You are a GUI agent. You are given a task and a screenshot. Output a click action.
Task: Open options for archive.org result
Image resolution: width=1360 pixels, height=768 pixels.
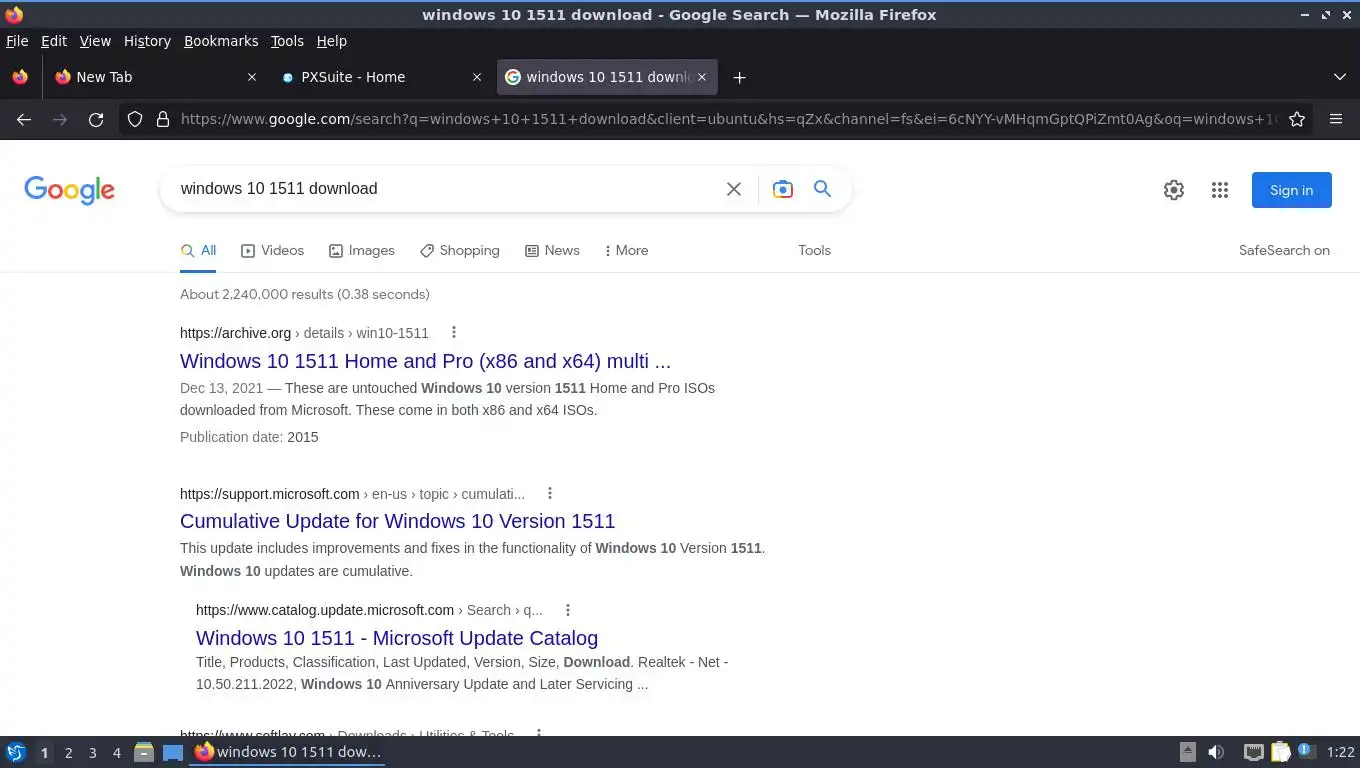454,332
